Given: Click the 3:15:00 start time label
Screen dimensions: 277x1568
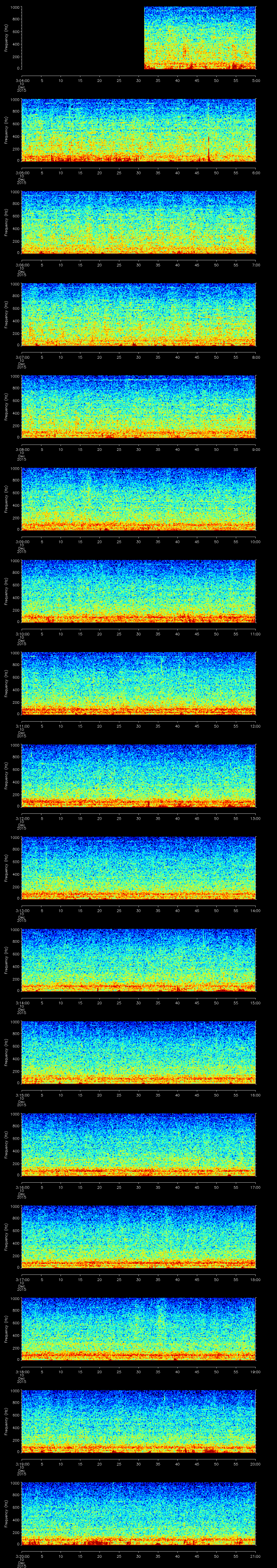Looking at the screenshot, I should point(22,1095).
